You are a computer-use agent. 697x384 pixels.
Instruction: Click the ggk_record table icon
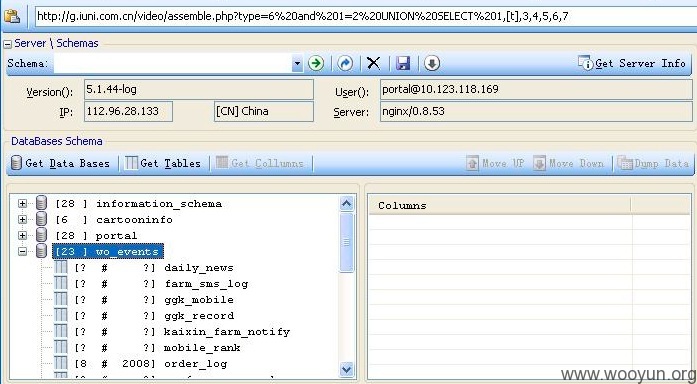point(60,316)
